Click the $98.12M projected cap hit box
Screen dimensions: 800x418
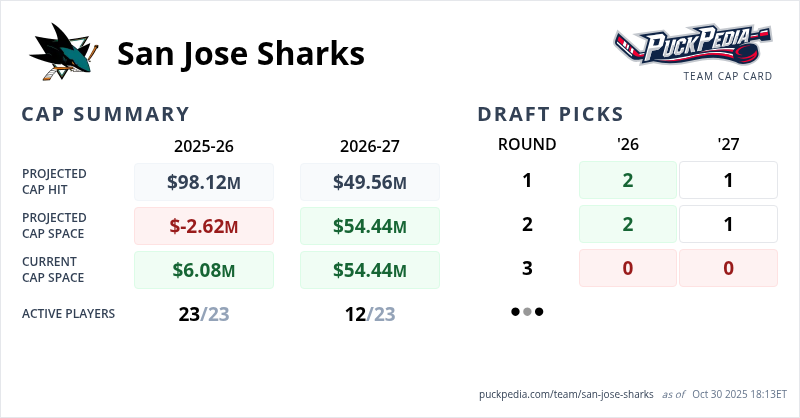(204, 182)
